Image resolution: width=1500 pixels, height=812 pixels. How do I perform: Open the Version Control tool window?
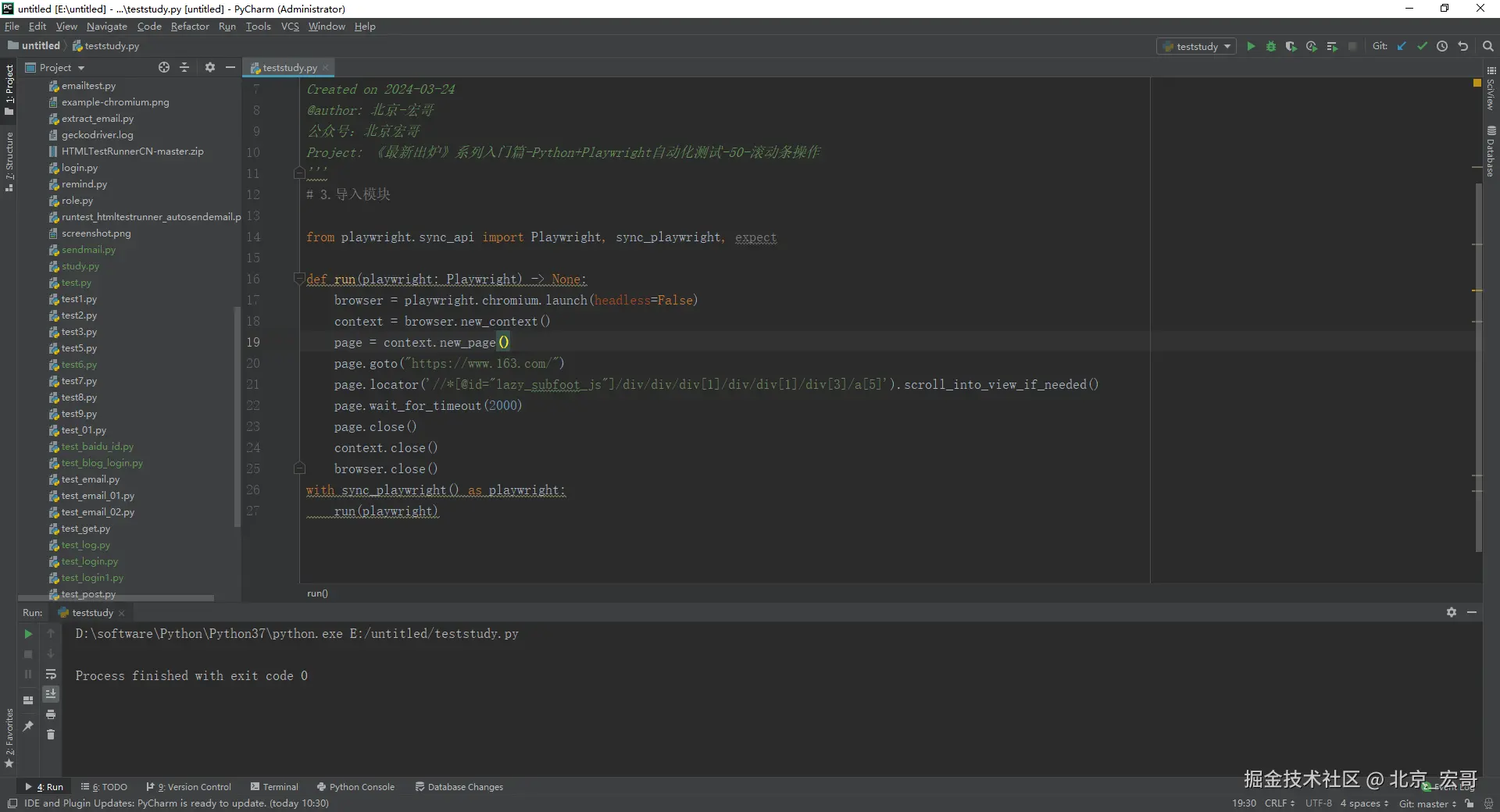coord(189,787)
